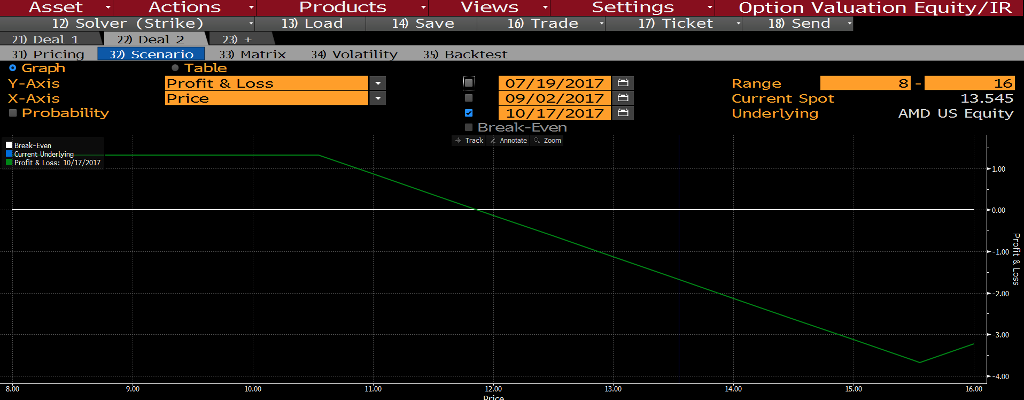The height and width of the screenshot is (400, 1024).
Task: Add a new deal tab with plus
Action: coord(236,39)
